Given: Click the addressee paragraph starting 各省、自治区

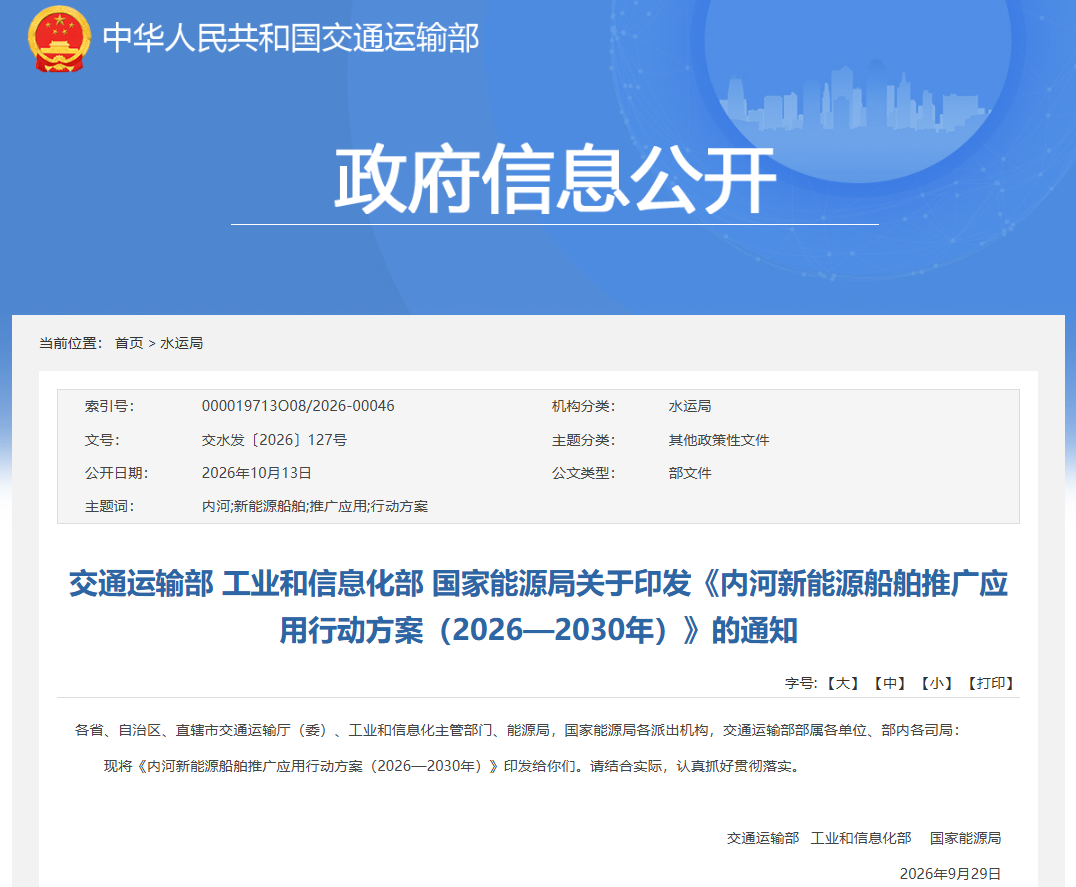Looking at the screenshot, I should click(517, 730).
